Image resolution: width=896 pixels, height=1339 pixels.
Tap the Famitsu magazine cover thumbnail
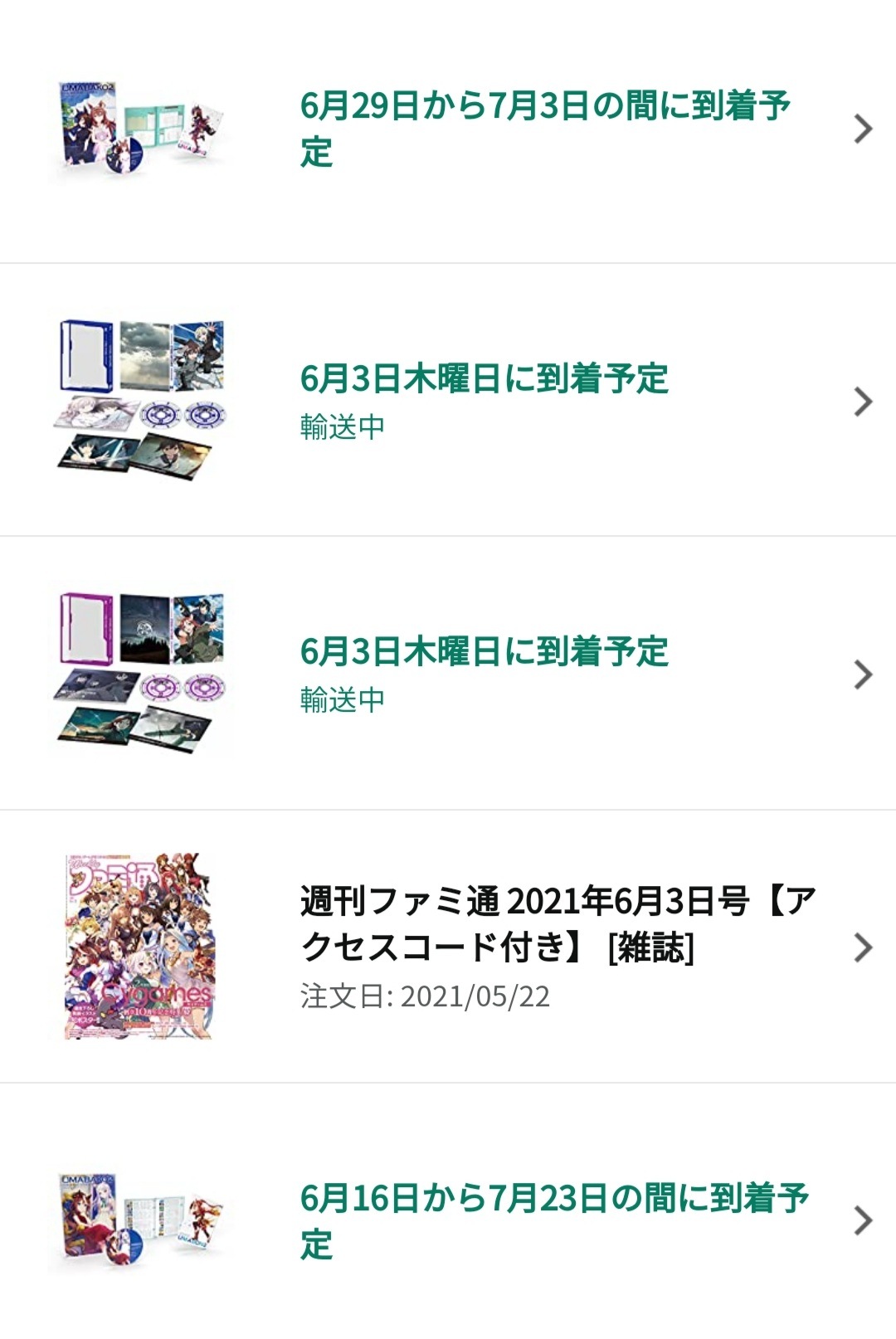pos(139,947)
